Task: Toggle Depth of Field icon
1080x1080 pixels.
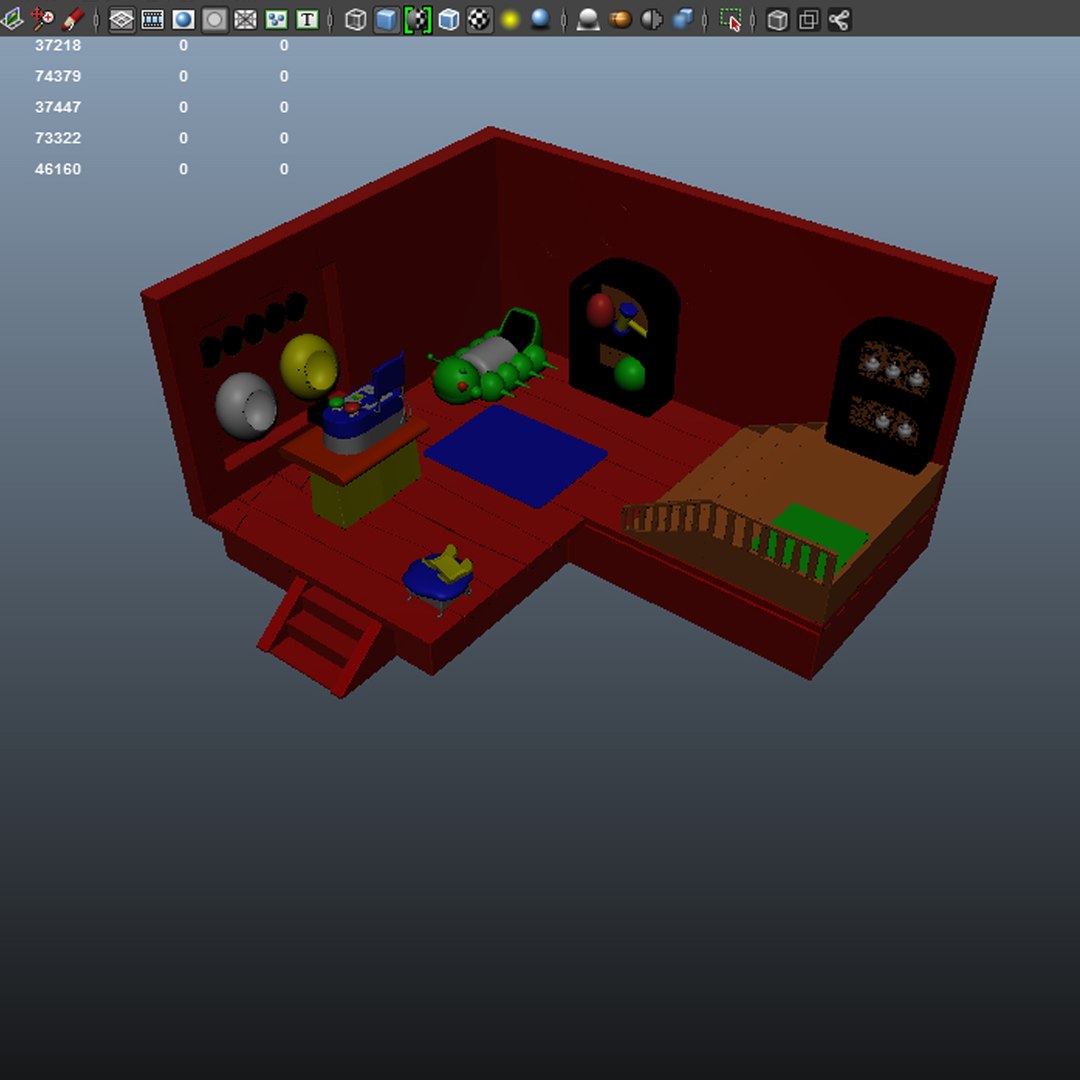Action: pyautogui.click(x=683, y=19)
